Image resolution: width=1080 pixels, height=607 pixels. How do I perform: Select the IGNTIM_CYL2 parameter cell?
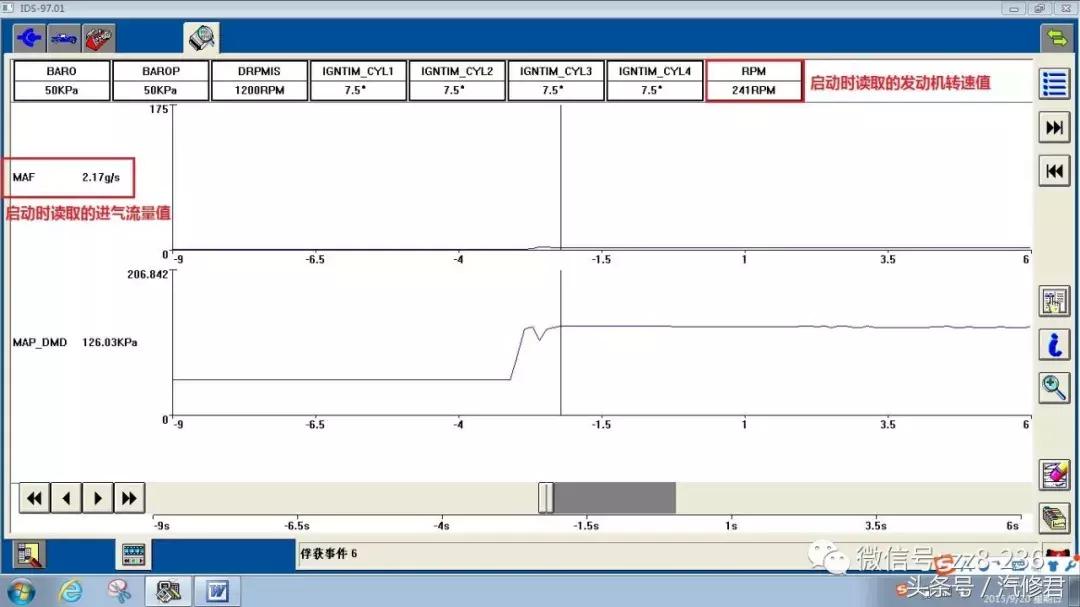[457, 81]
